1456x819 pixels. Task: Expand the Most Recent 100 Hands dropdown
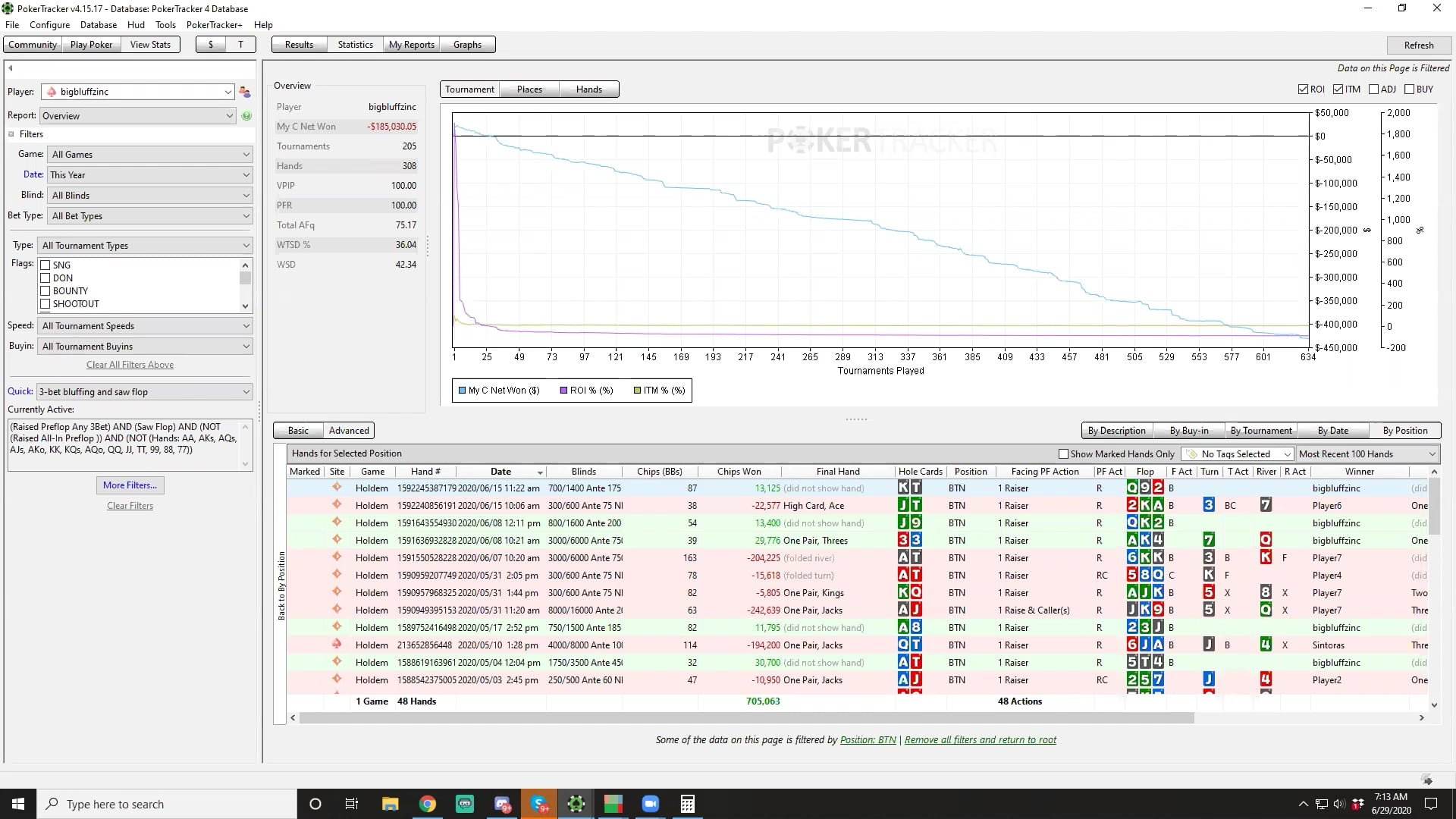pos(1367,454)
